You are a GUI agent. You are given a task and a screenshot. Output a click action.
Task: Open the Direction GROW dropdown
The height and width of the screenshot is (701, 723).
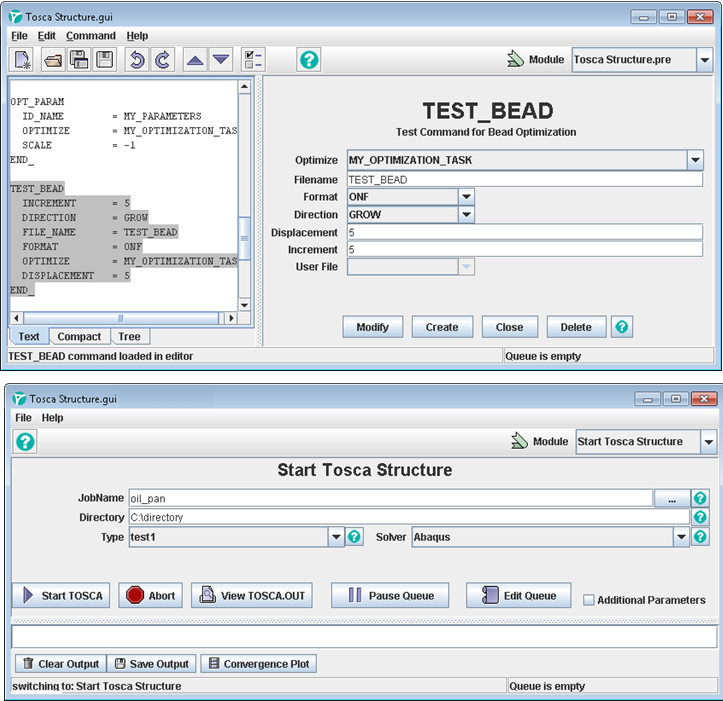pos(466,215)
